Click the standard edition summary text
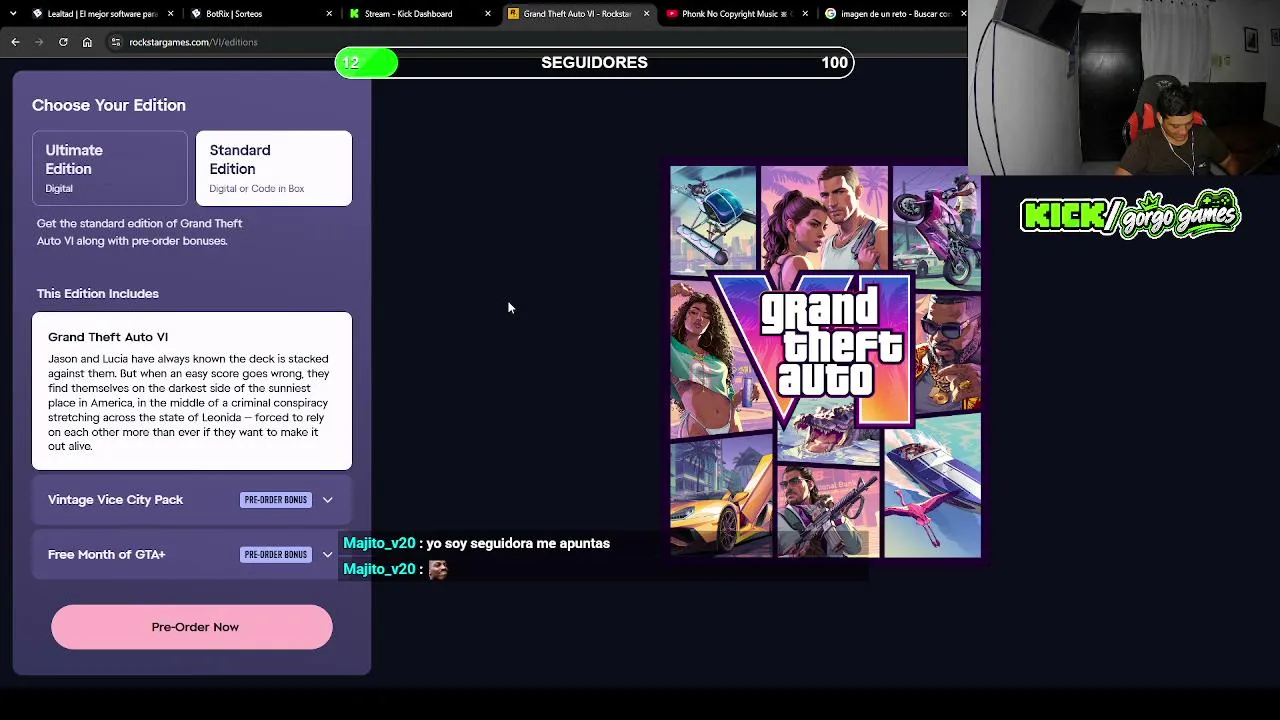 139,232
